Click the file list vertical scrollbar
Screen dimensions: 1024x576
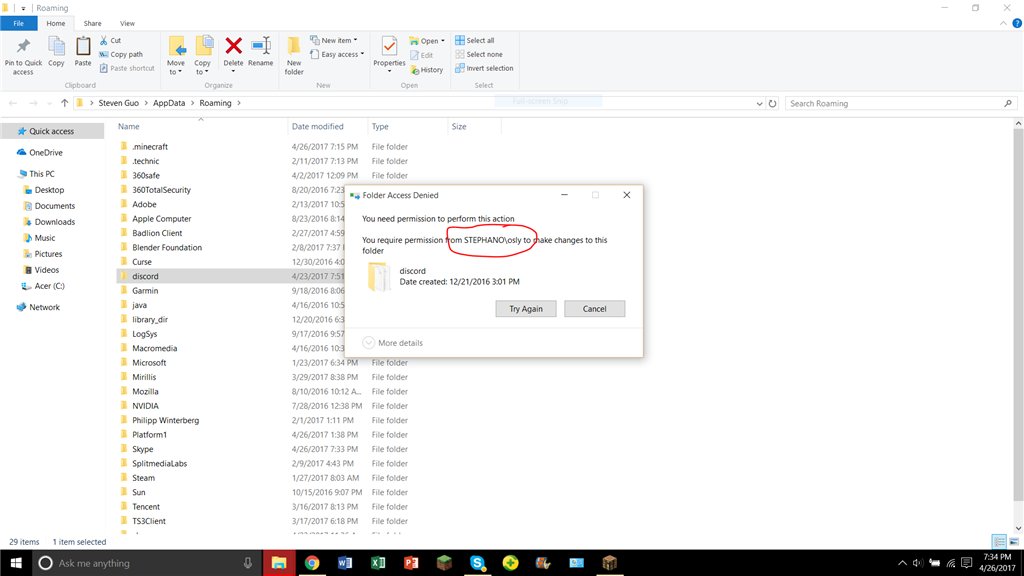click(x=1018, y=313)
